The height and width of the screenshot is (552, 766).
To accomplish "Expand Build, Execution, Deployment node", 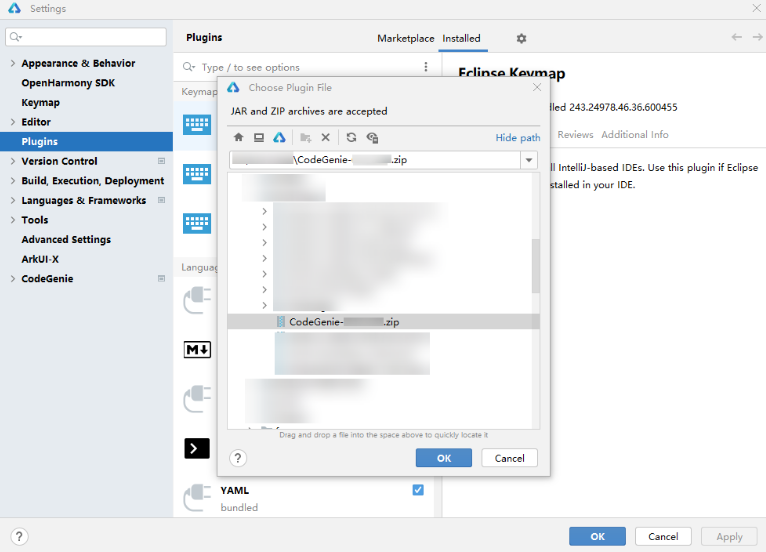I will [x=13, y=180].
